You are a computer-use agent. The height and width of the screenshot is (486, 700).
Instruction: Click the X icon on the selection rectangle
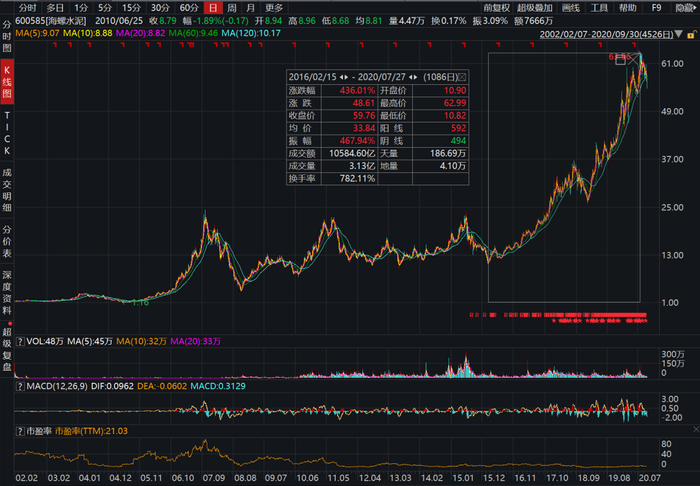(634, 60)
